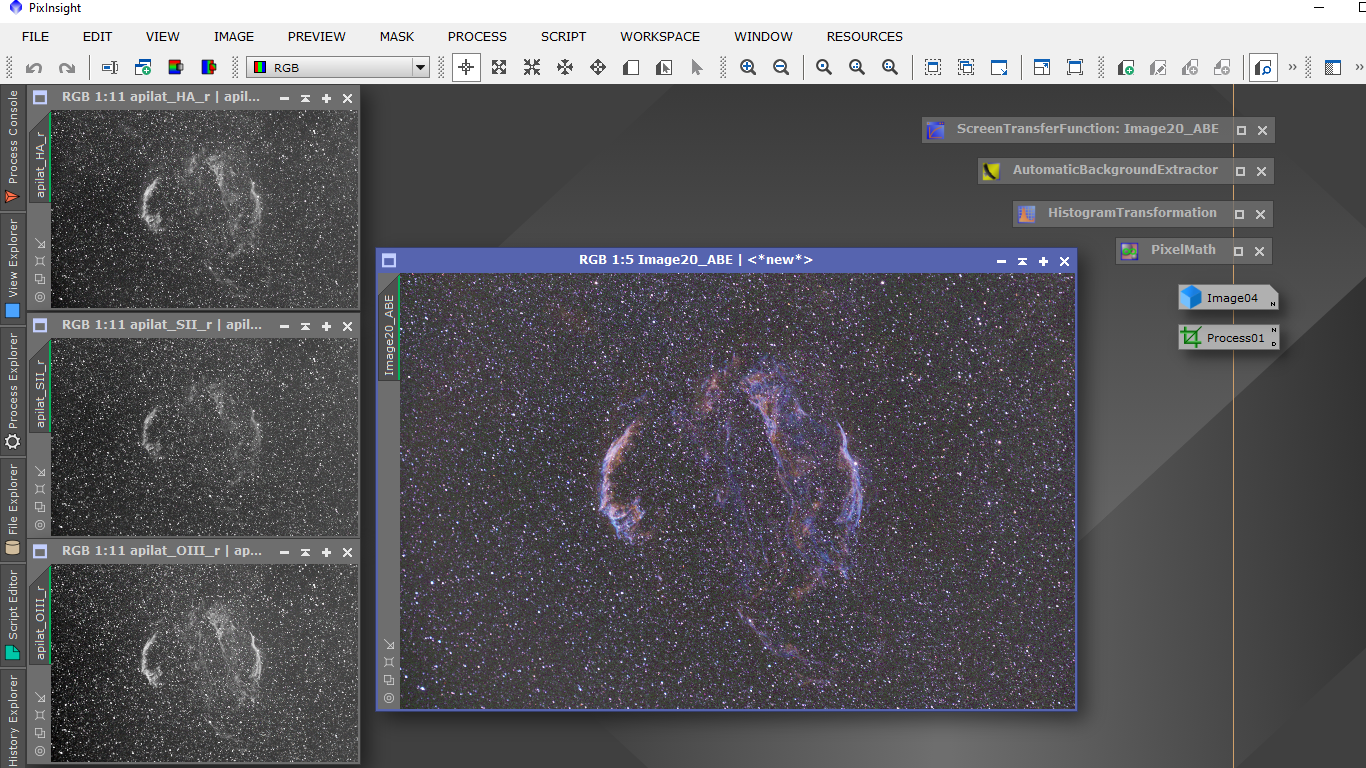Open the EDIT menu
Screen dimensions: 1366x768
pos(97,36)
